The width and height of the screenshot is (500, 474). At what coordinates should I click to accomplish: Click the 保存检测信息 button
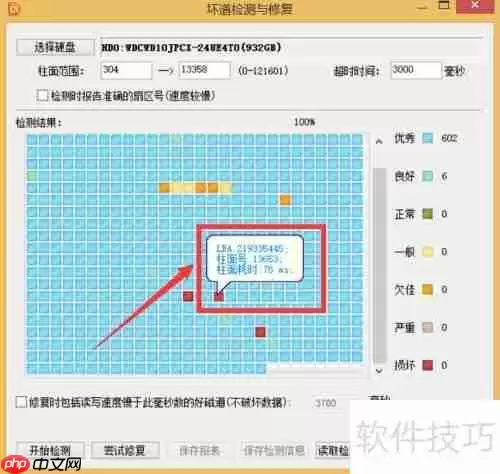(x=274, y=450)
